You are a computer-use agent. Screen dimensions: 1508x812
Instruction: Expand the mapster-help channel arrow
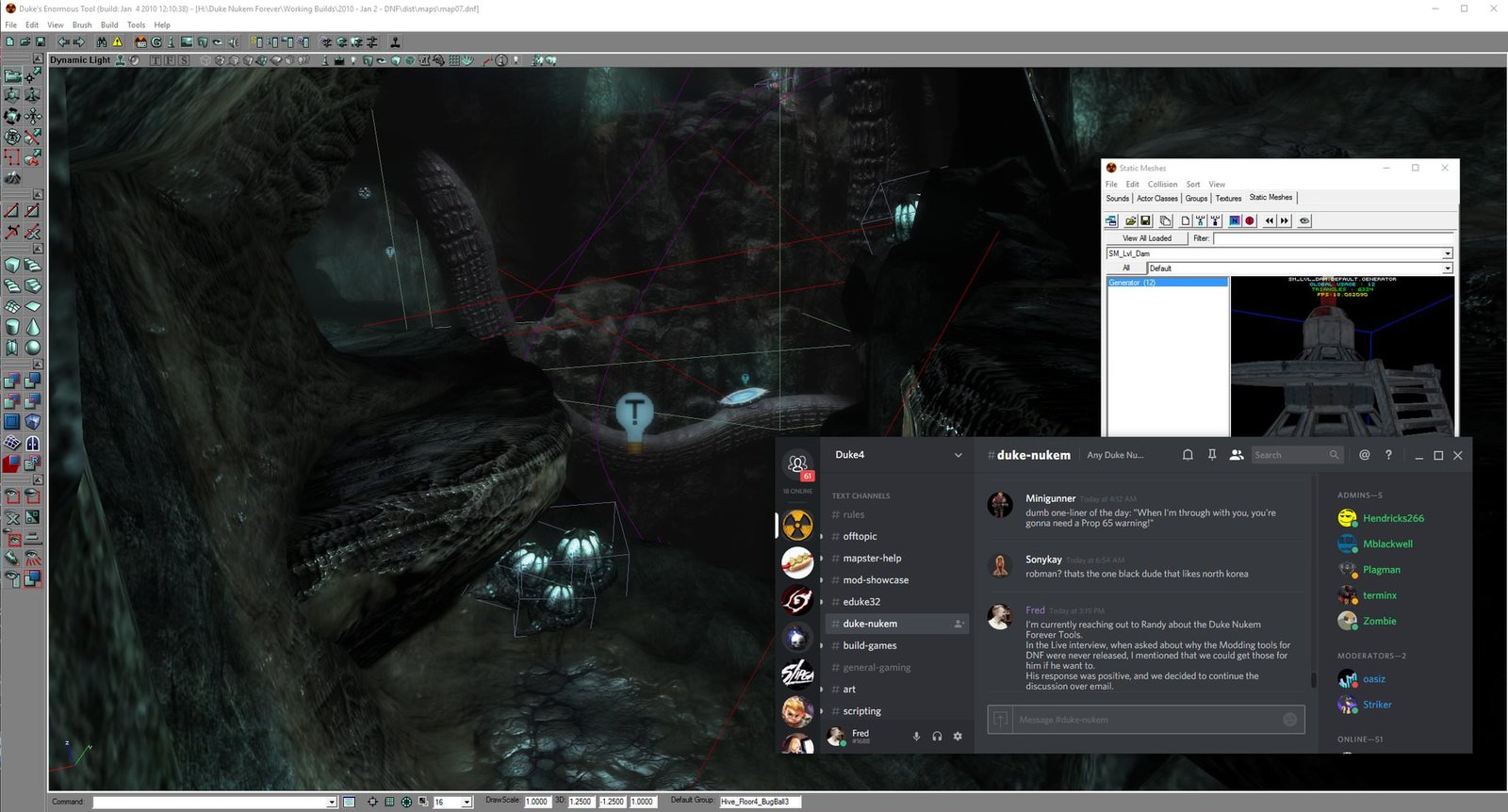pos(822,558)
